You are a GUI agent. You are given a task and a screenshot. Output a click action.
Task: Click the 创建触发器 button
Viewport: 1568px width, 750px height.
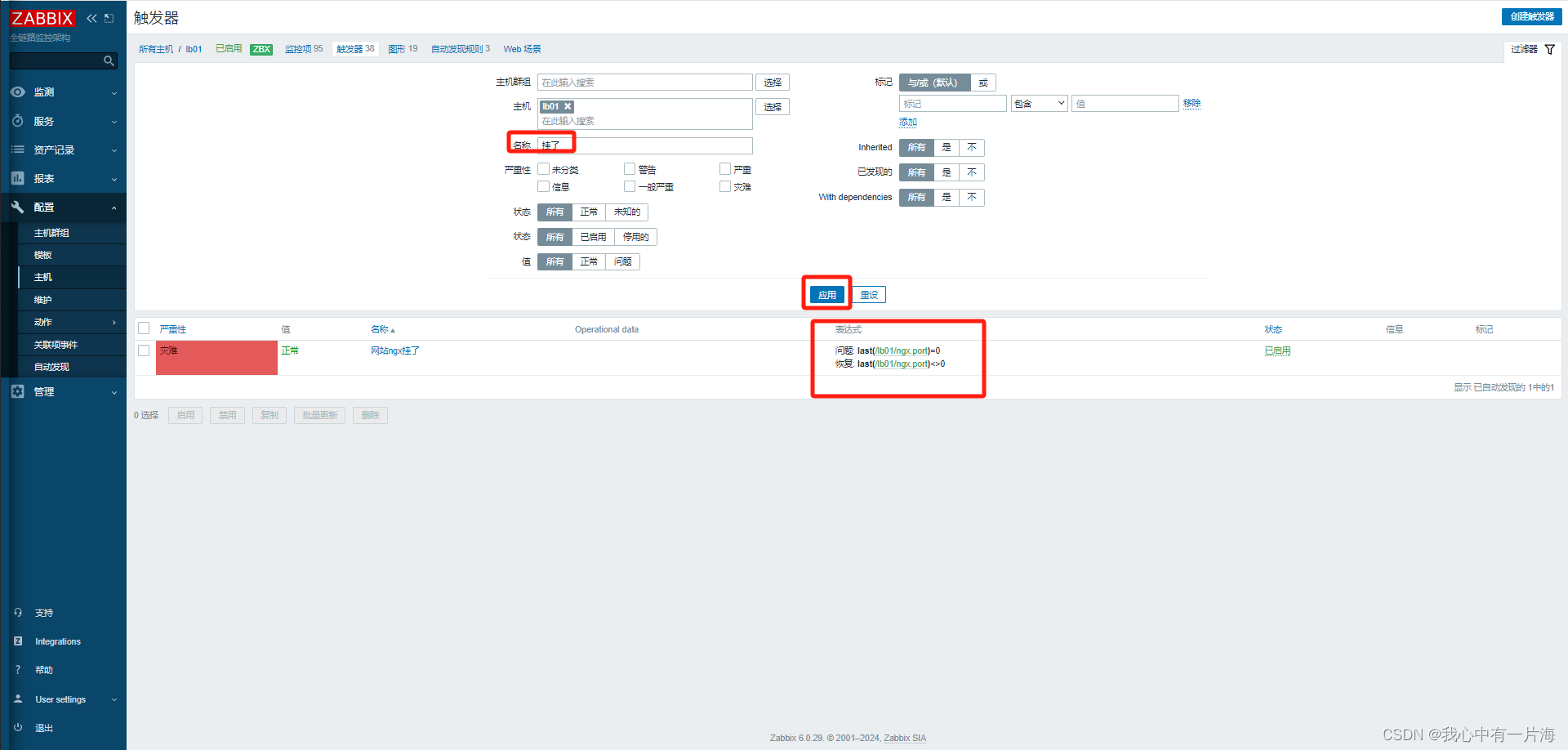point(1531,16)
